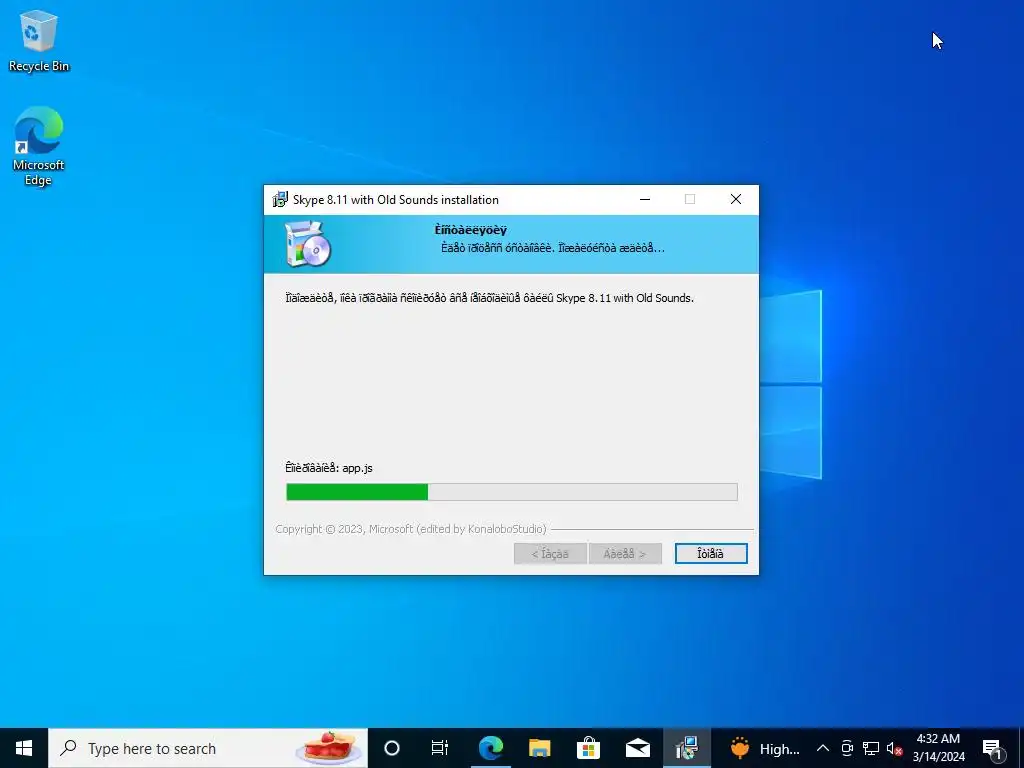Select the running installer taskbar icon

click(686, 748)
